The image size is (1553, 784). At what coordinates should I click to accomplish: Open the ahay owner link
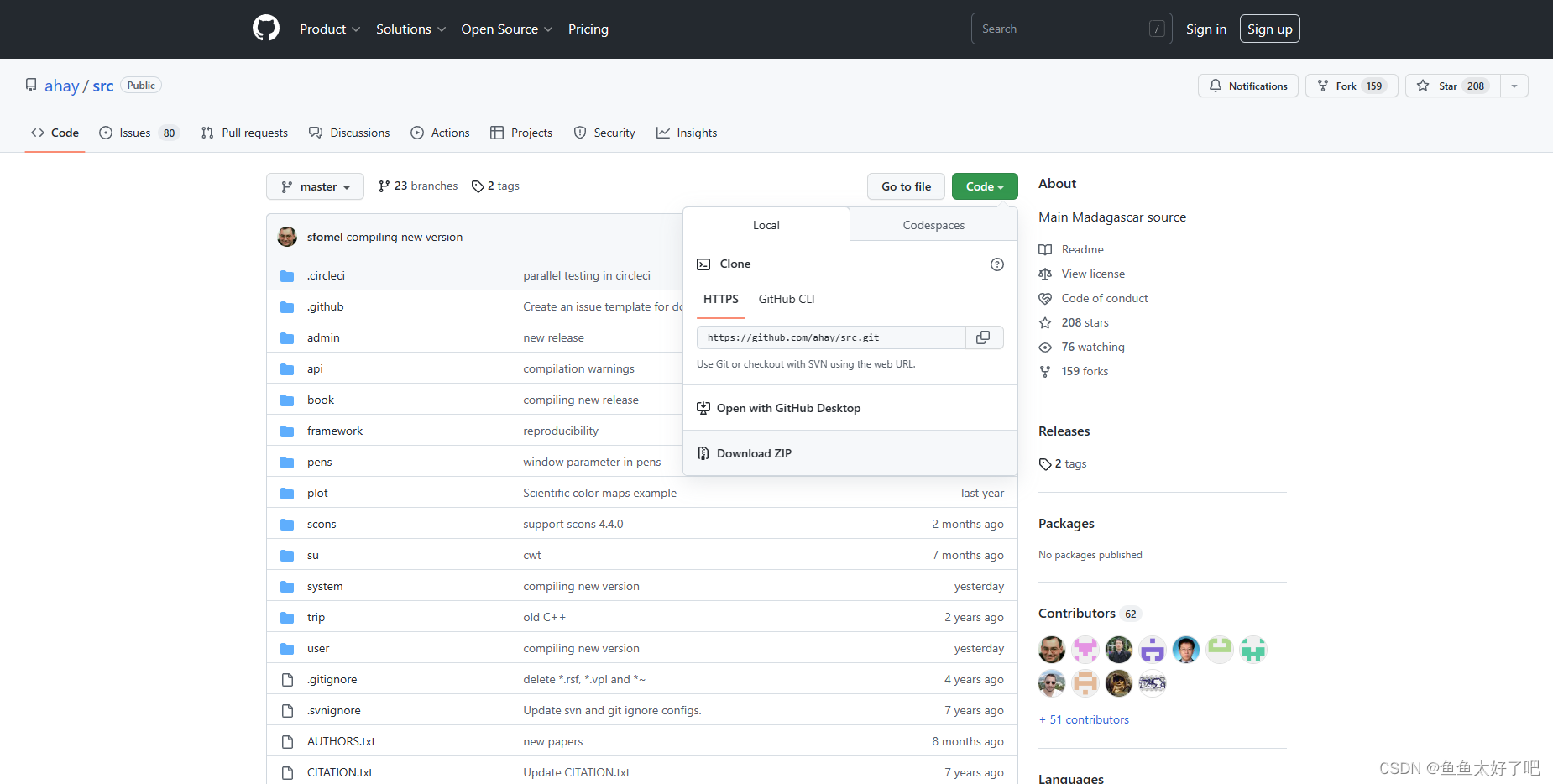[62, 86]
